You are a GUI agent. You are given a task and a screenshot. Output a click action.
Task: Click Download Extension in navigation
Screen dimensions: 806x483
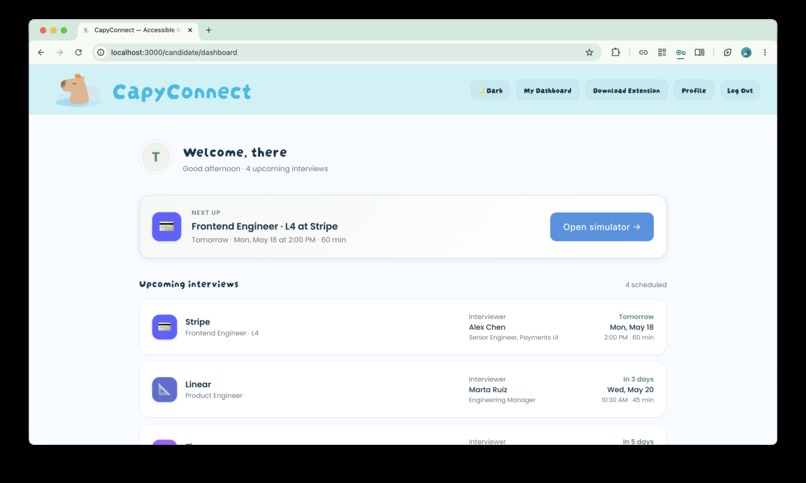pyautogui.click(x=627, y=90)
